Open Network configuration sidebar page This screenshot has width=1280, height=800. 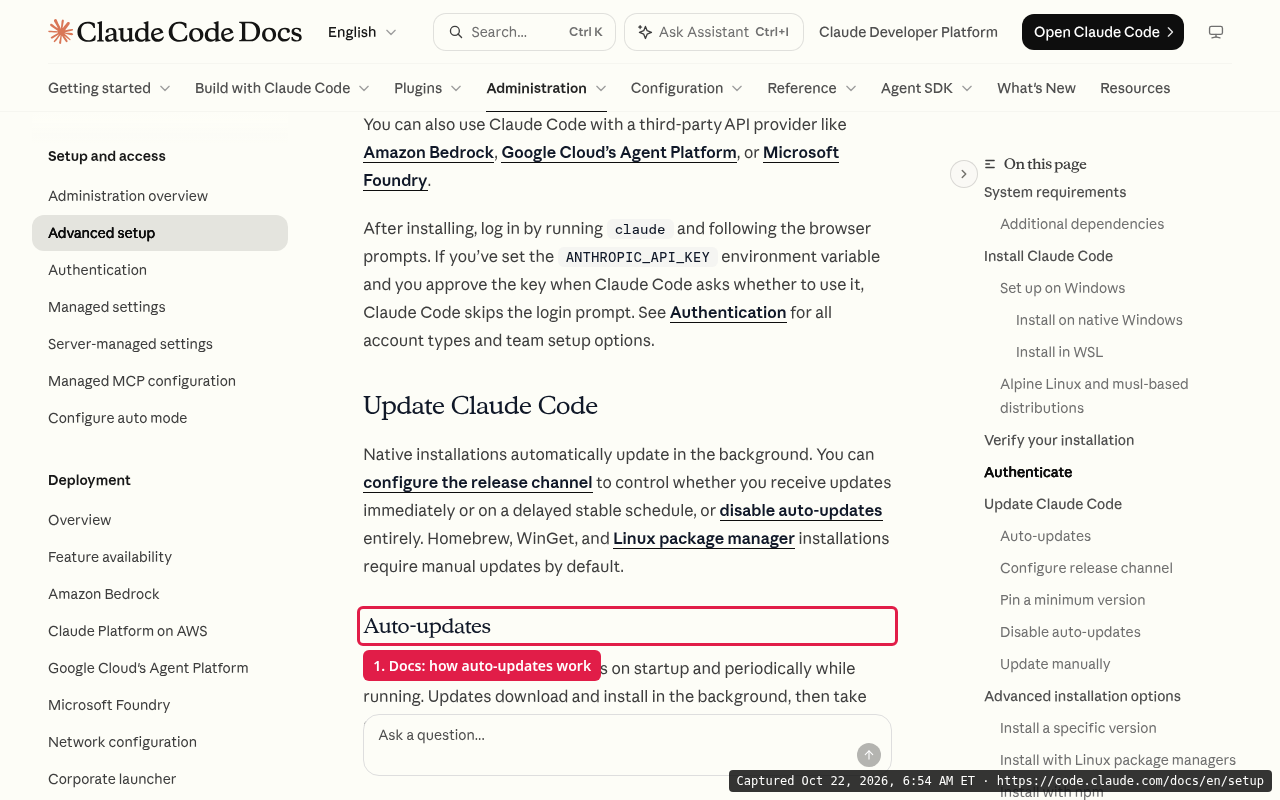coord(122,742)
